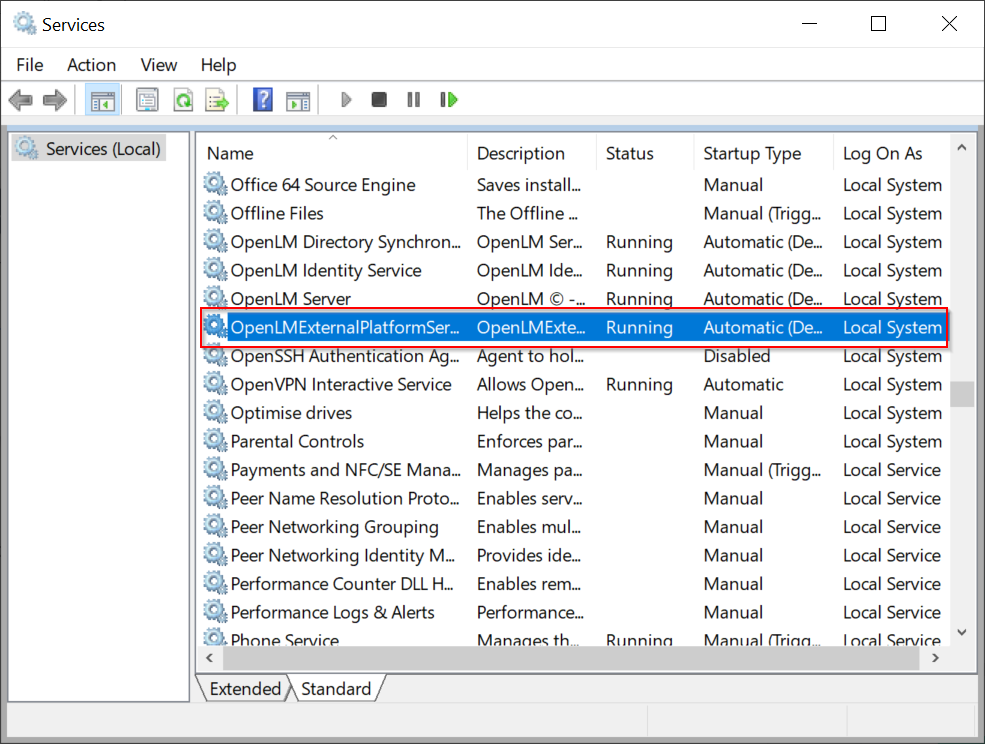985x744 pixels.
Task: Click the blue Help question mark icon
Action: pos(263,100)
